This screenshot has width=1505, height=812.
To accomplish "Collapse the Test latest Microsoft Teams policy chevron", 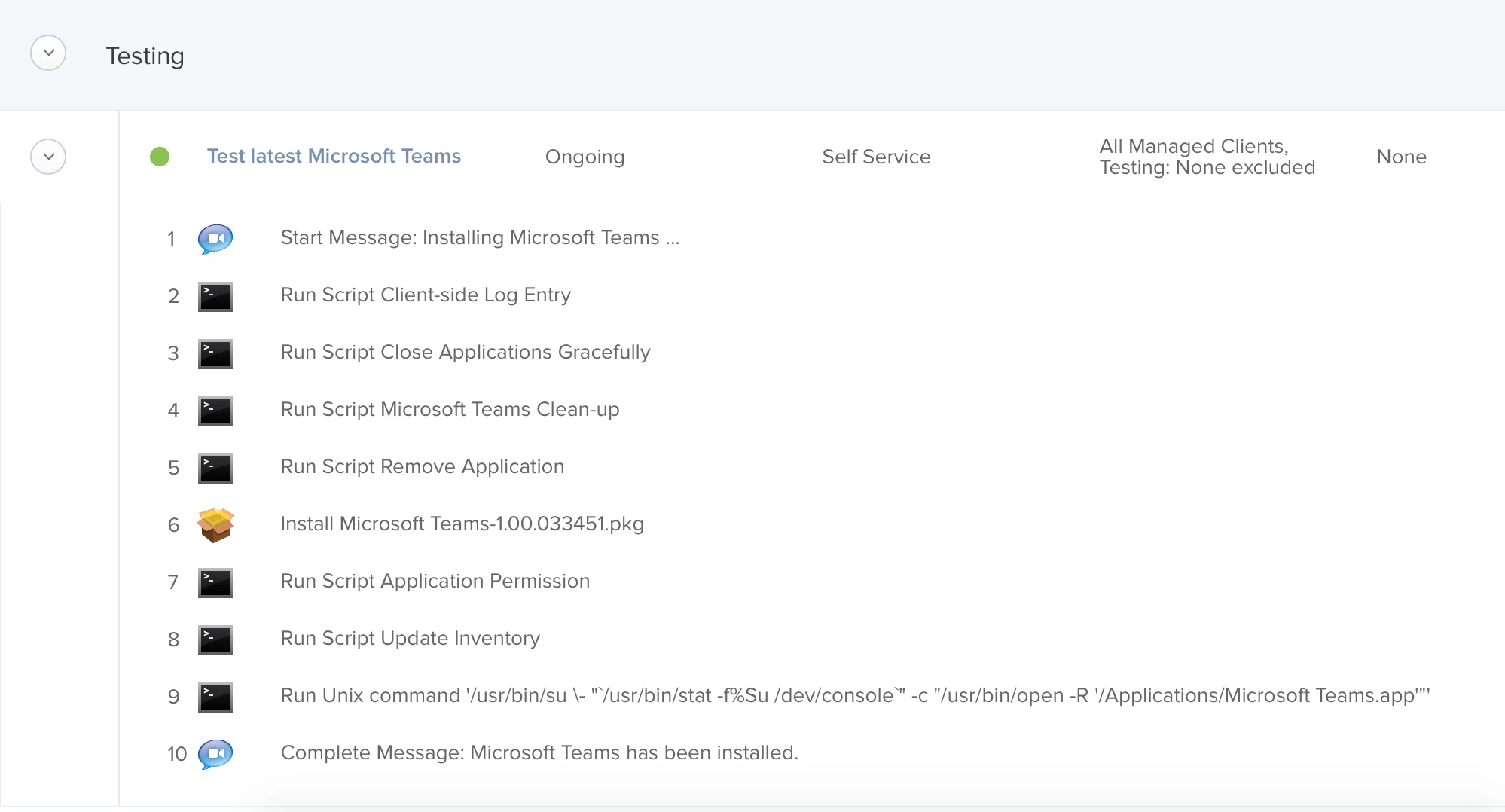I will coord(48,157).
